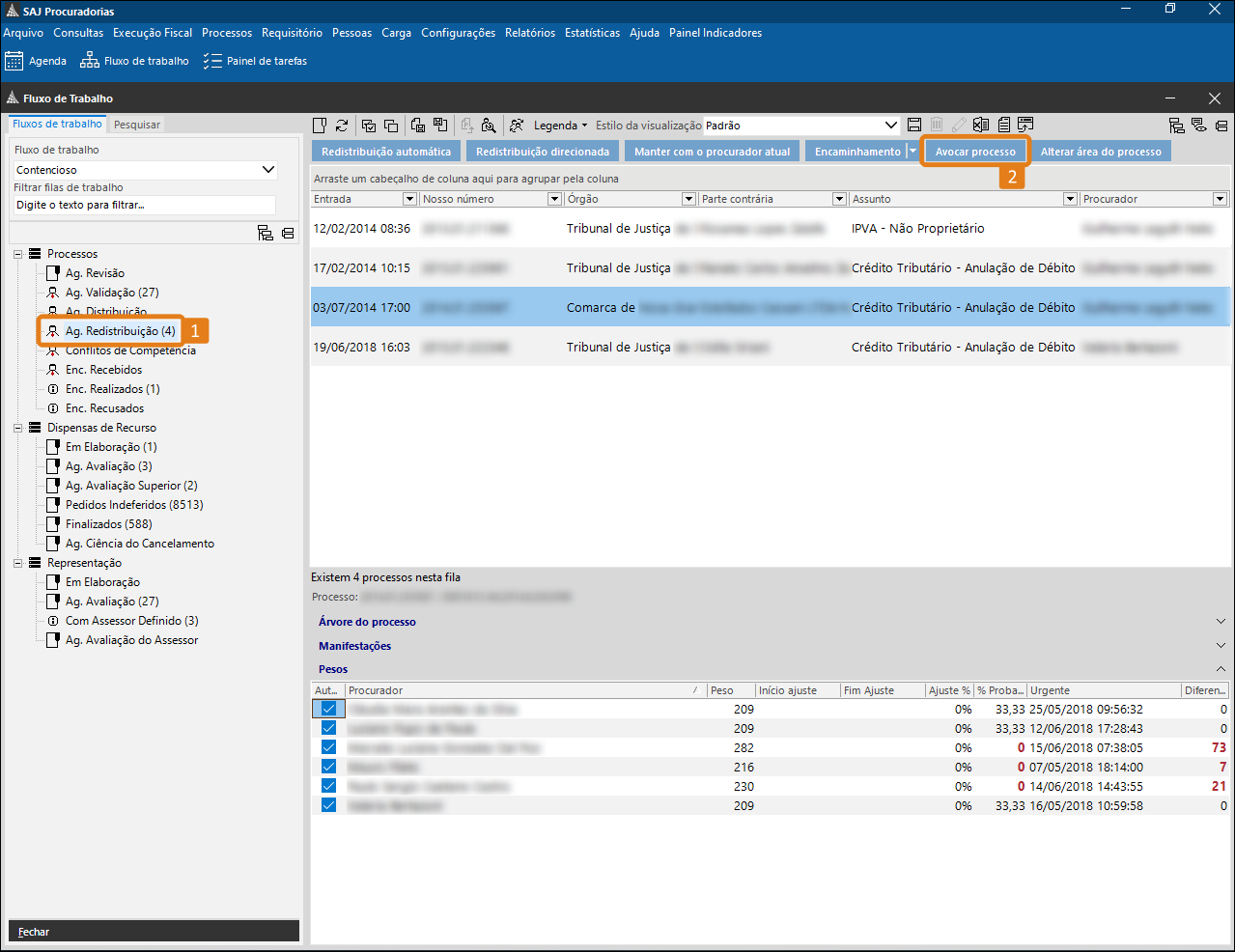1235x952 pixels.
Task: Switch to the Pesquisar tab
Action: pos(137,125)
